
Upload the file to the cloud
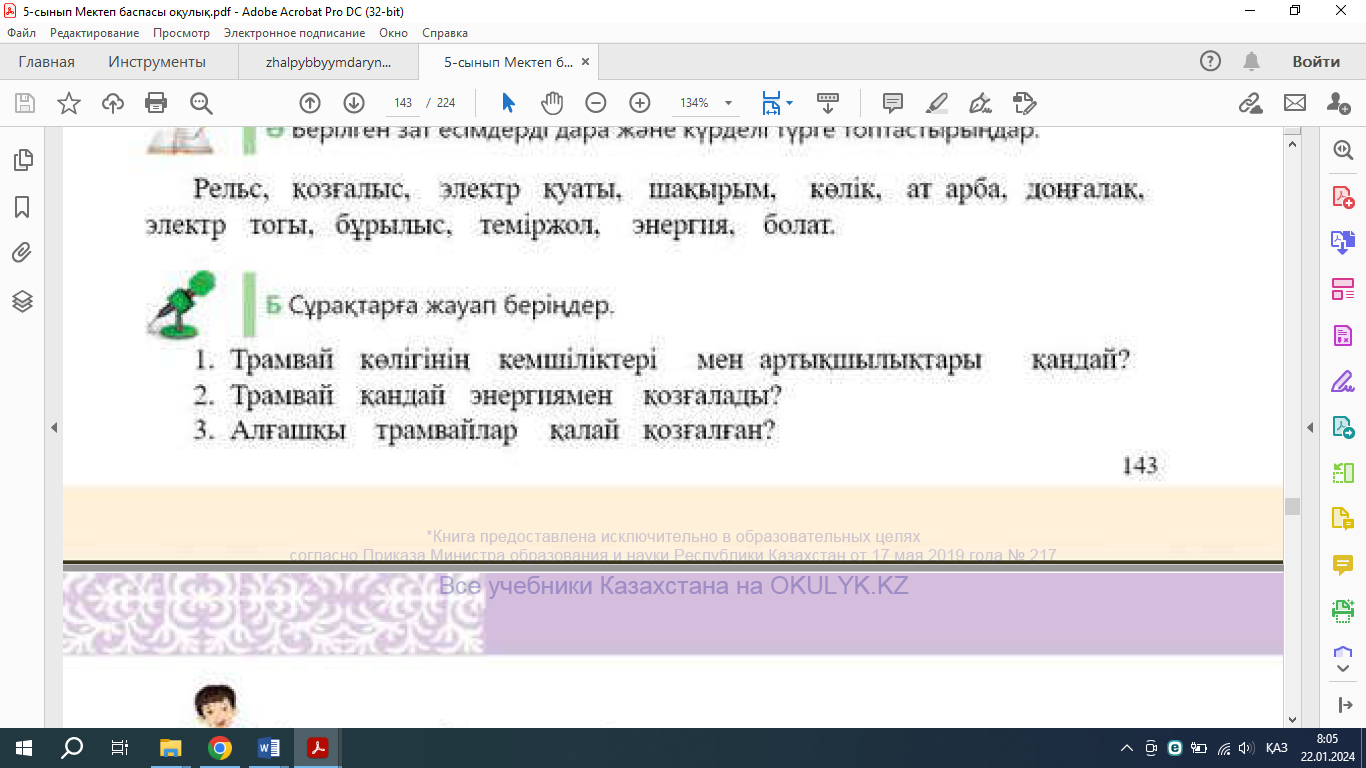(113, 103)
